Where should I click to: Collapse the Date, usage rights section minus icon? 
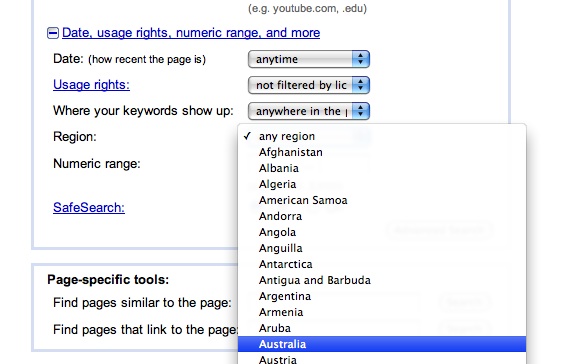(x=53, y=33)
